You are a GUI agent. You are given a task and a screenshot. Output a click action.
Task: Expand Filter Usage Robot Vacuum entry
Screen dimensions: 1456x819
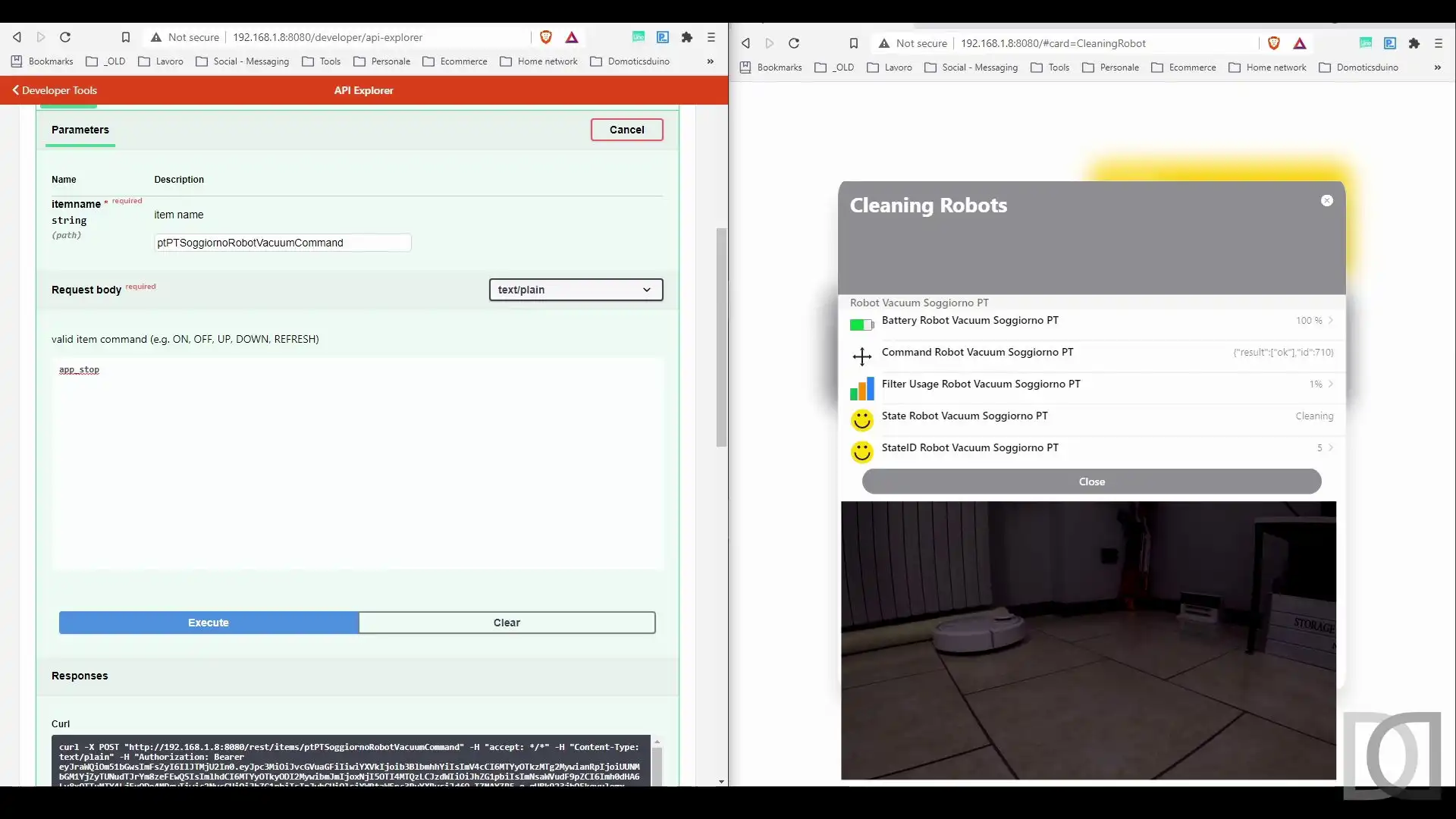tap(1330, 384)
